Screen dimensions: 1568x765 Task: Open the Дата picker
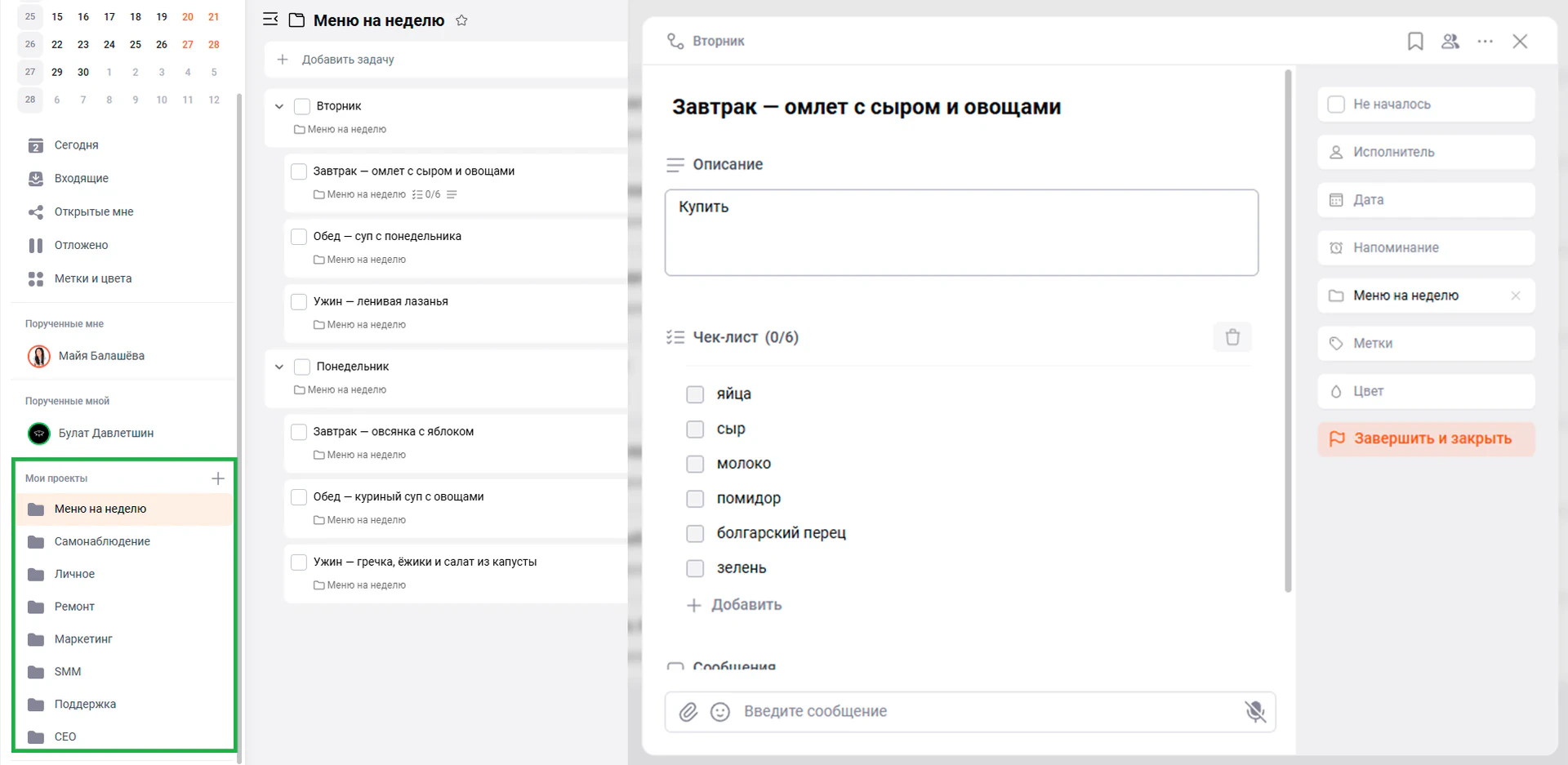tap(1426, 200)
